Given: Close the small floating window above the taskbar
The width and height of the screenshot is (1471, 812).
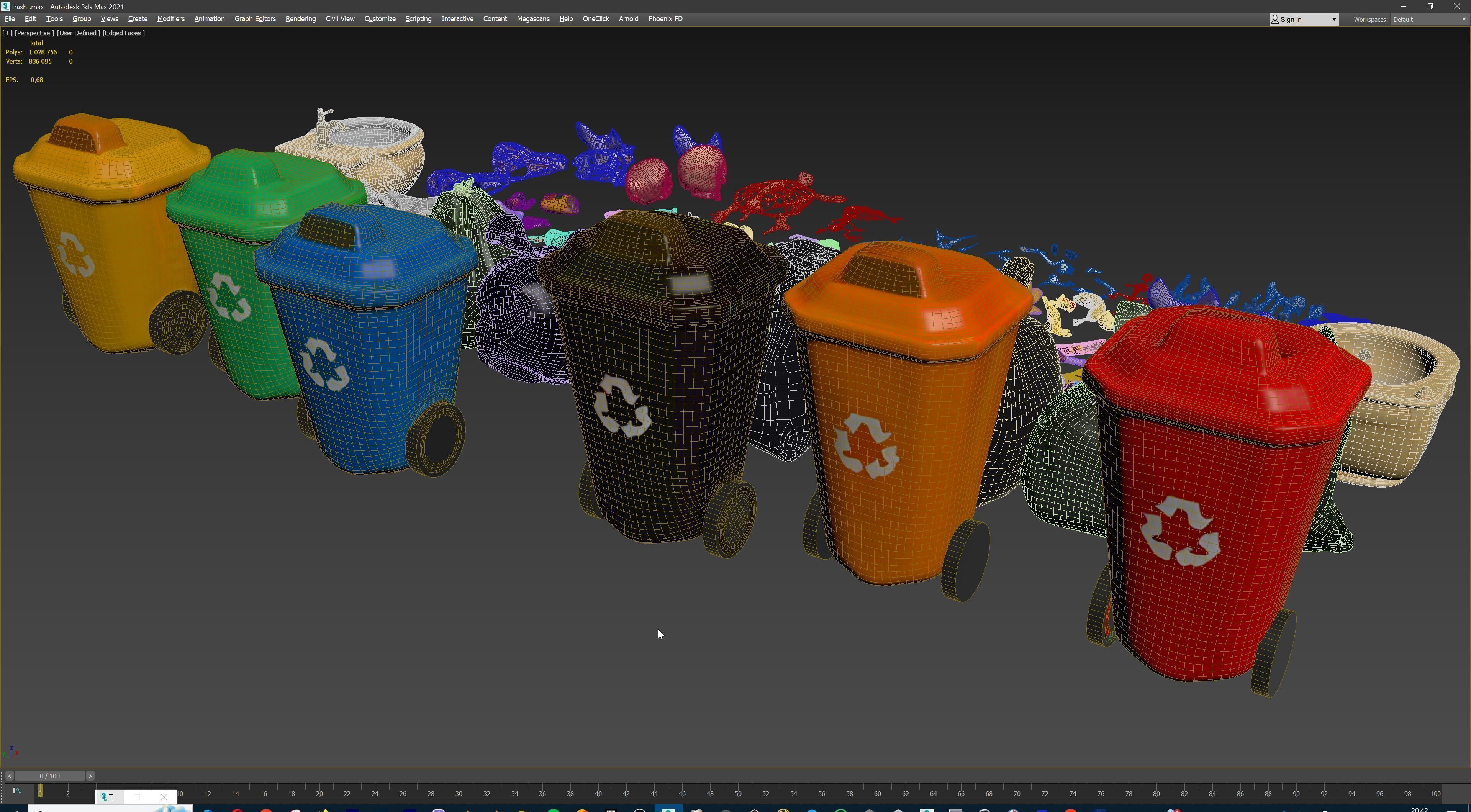Looking at the screenshot, I should pyautogui.click(x=164, y=797).
